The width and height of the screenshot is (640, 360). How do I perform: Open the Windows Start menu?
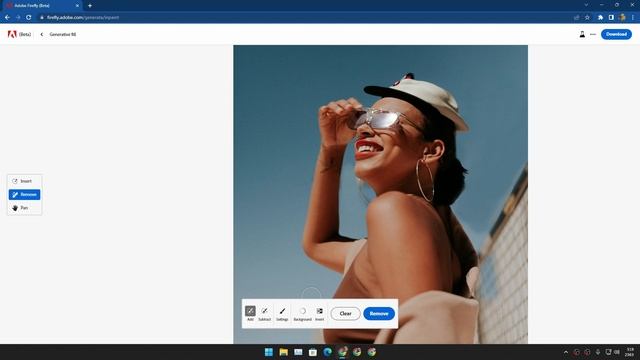(269, 352)
